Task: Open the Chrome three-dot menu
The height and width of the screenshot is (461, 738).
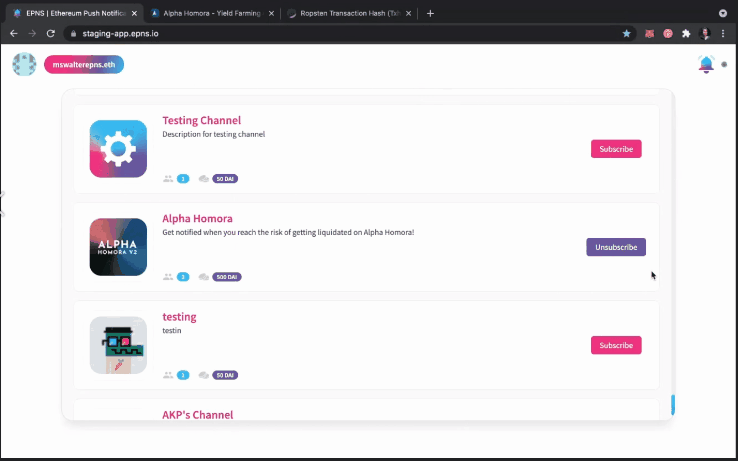Action: 725,33
